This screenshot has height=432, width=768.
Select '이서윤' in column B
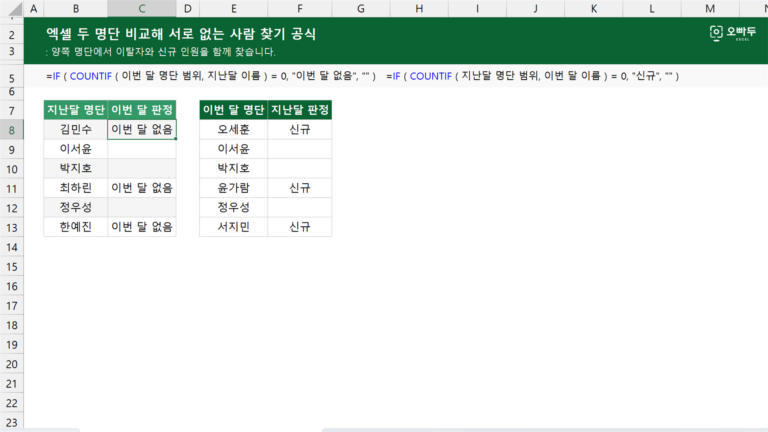[x=75, y=149]
